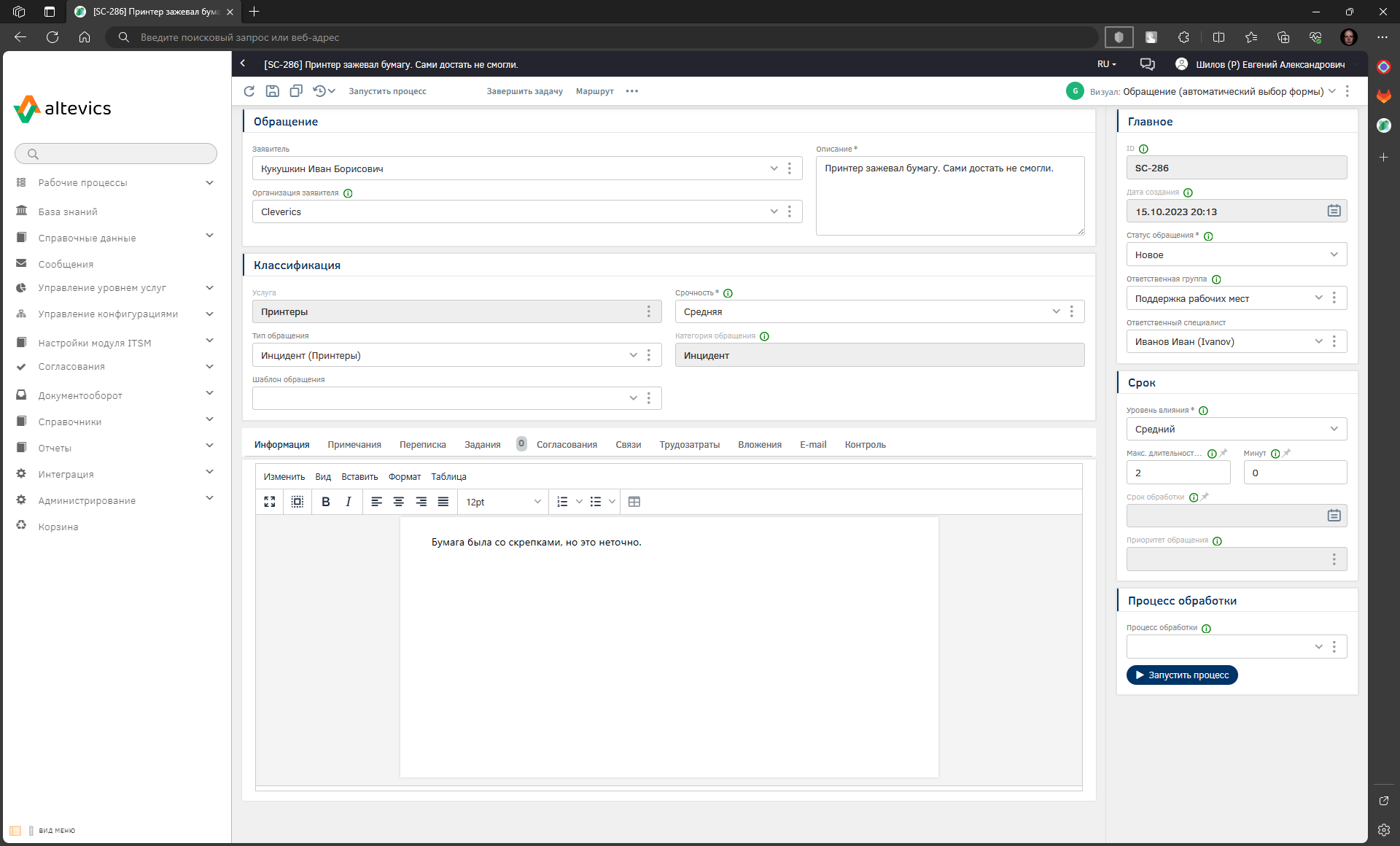Switch to the Вложения tab
Screen dimensions: 1400x846
point(760,445)
